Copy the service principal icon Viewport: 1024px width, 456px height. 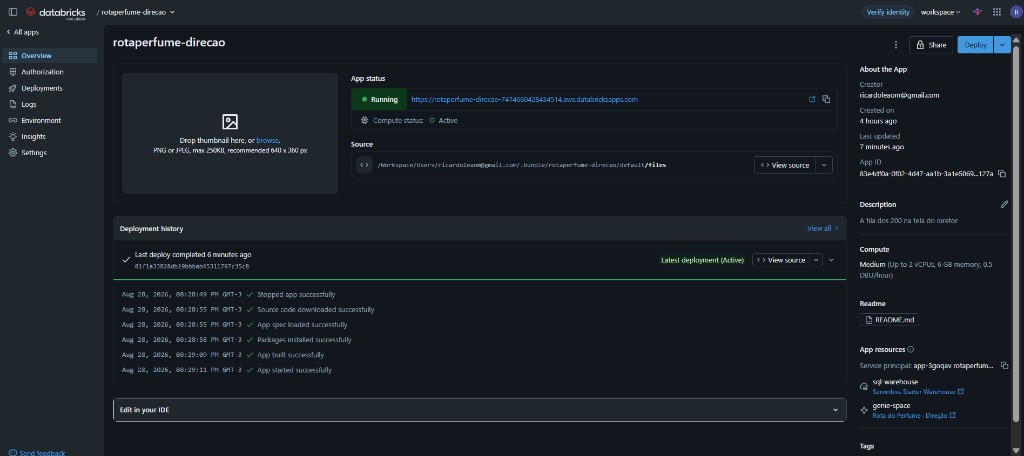[x=1004, y=365]
